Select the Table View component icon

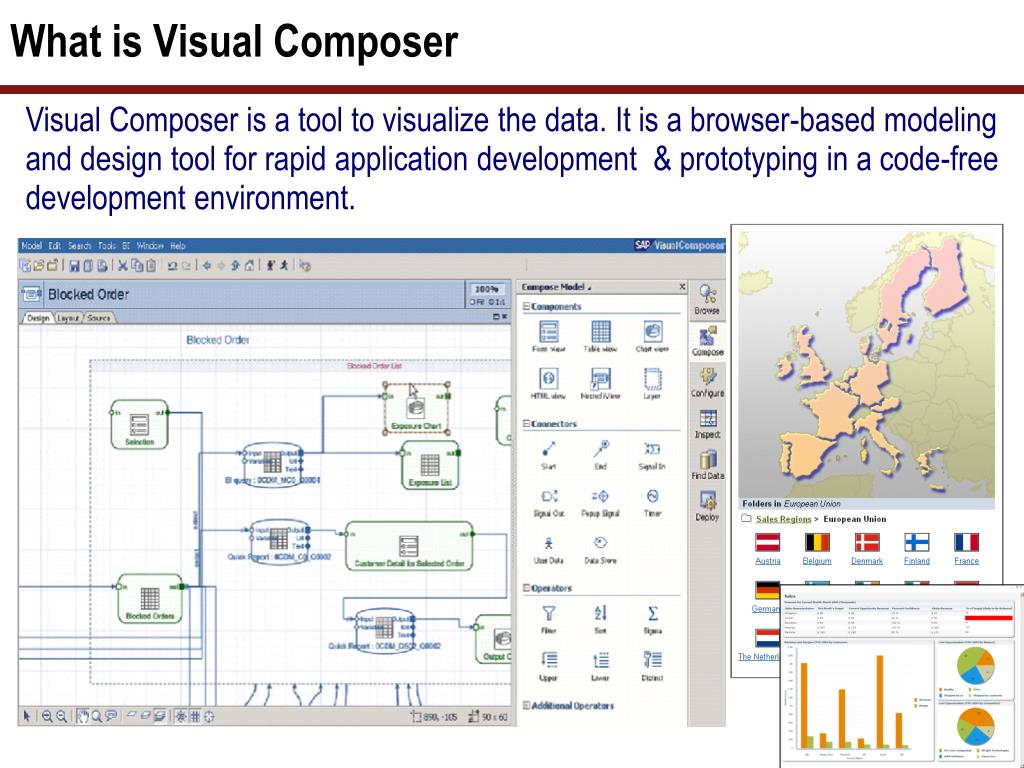(600, 332)
